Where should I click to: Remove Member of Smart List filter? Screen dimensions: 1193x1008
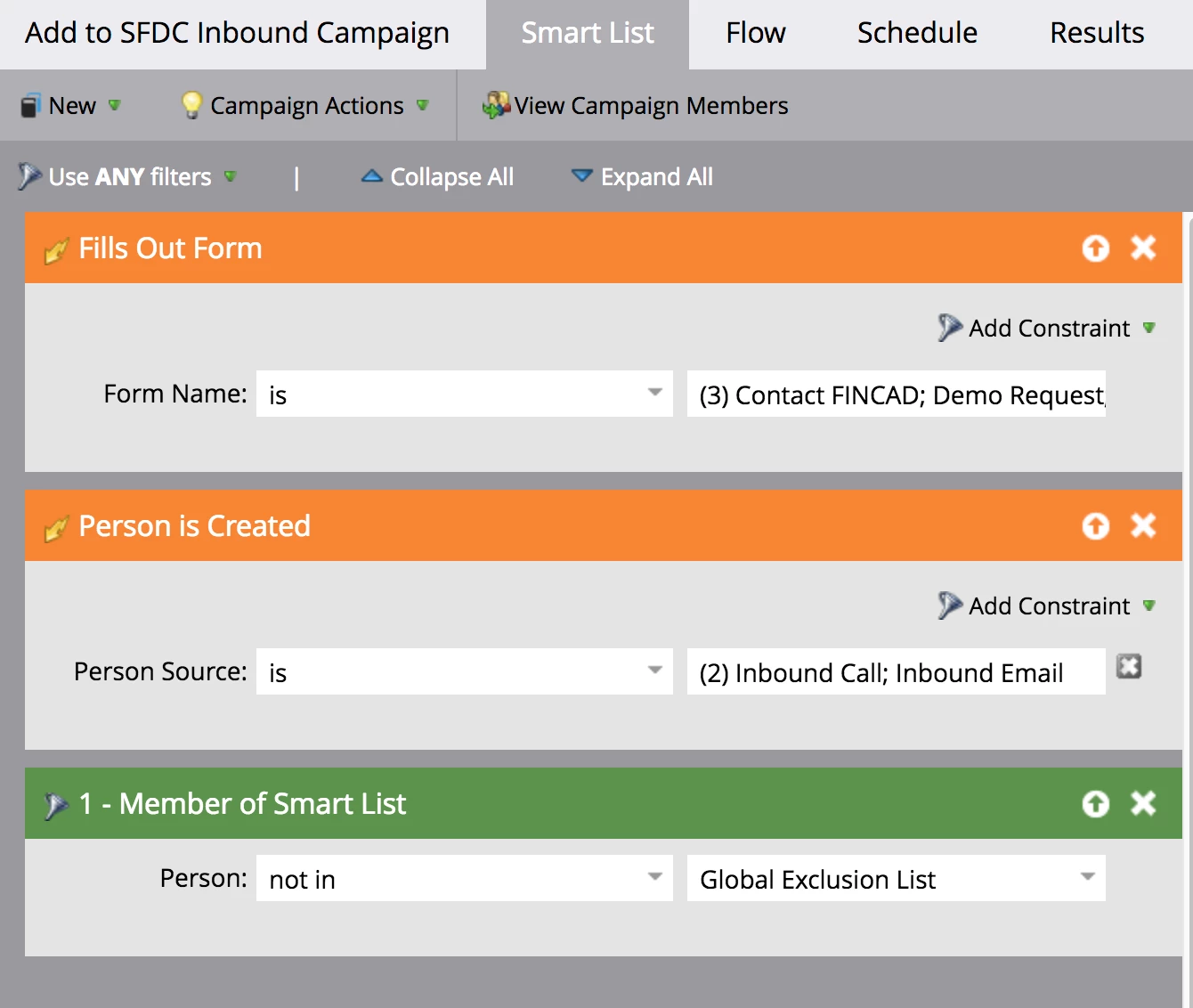pos(1143,803)
